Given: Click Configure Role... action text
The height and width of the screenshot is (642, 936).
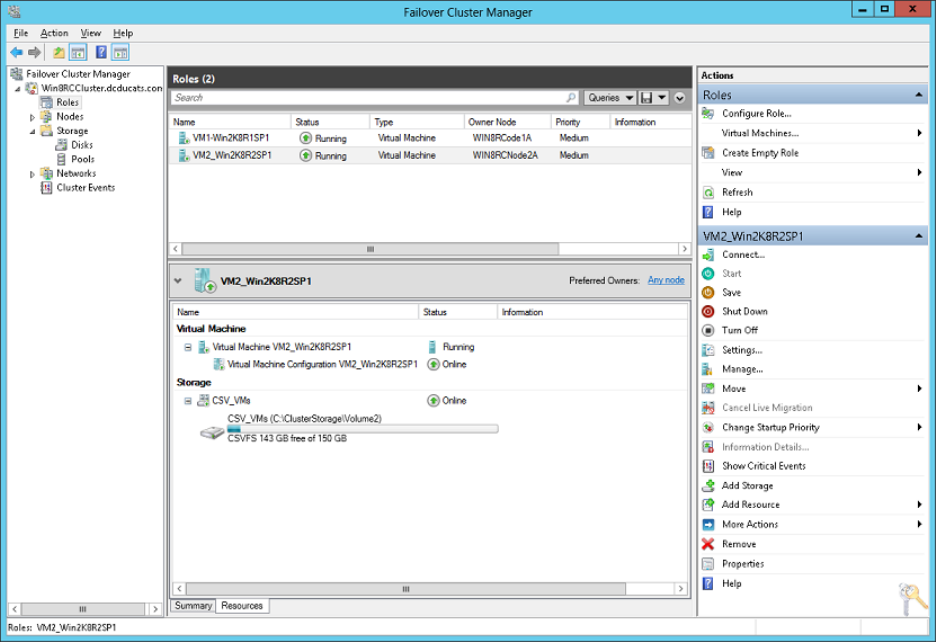Looking at the screenshot, I should [x=756, y=113].
